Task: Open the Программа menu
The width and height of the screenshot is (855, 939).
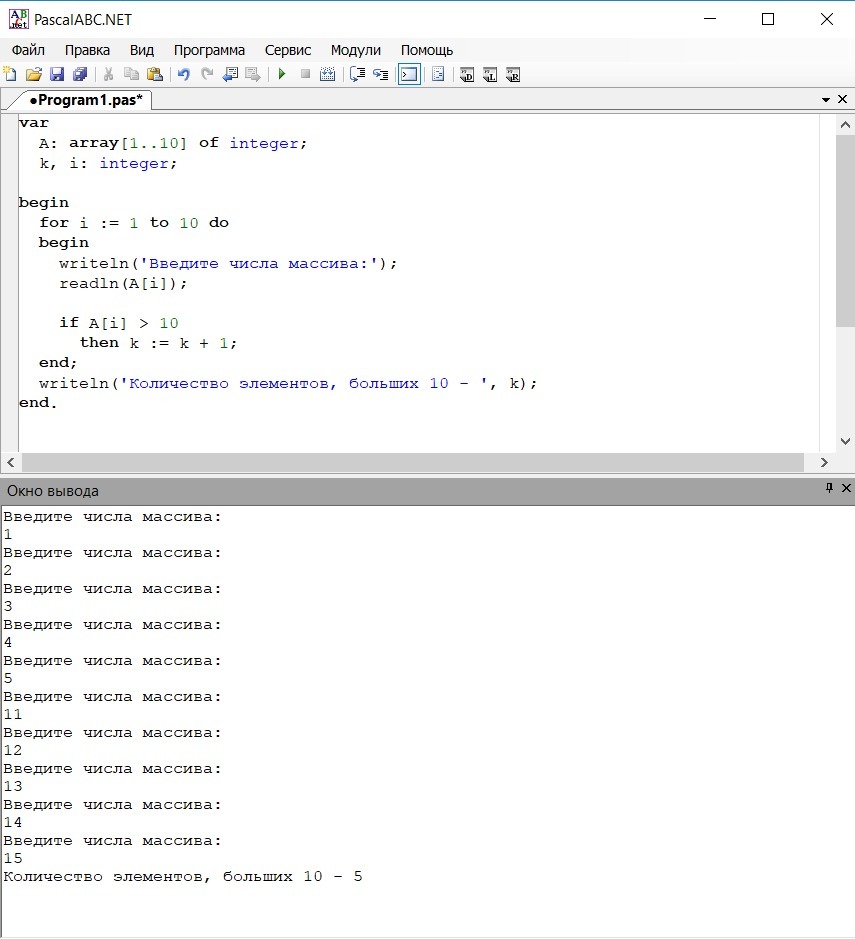Action: tap(209, 50)
